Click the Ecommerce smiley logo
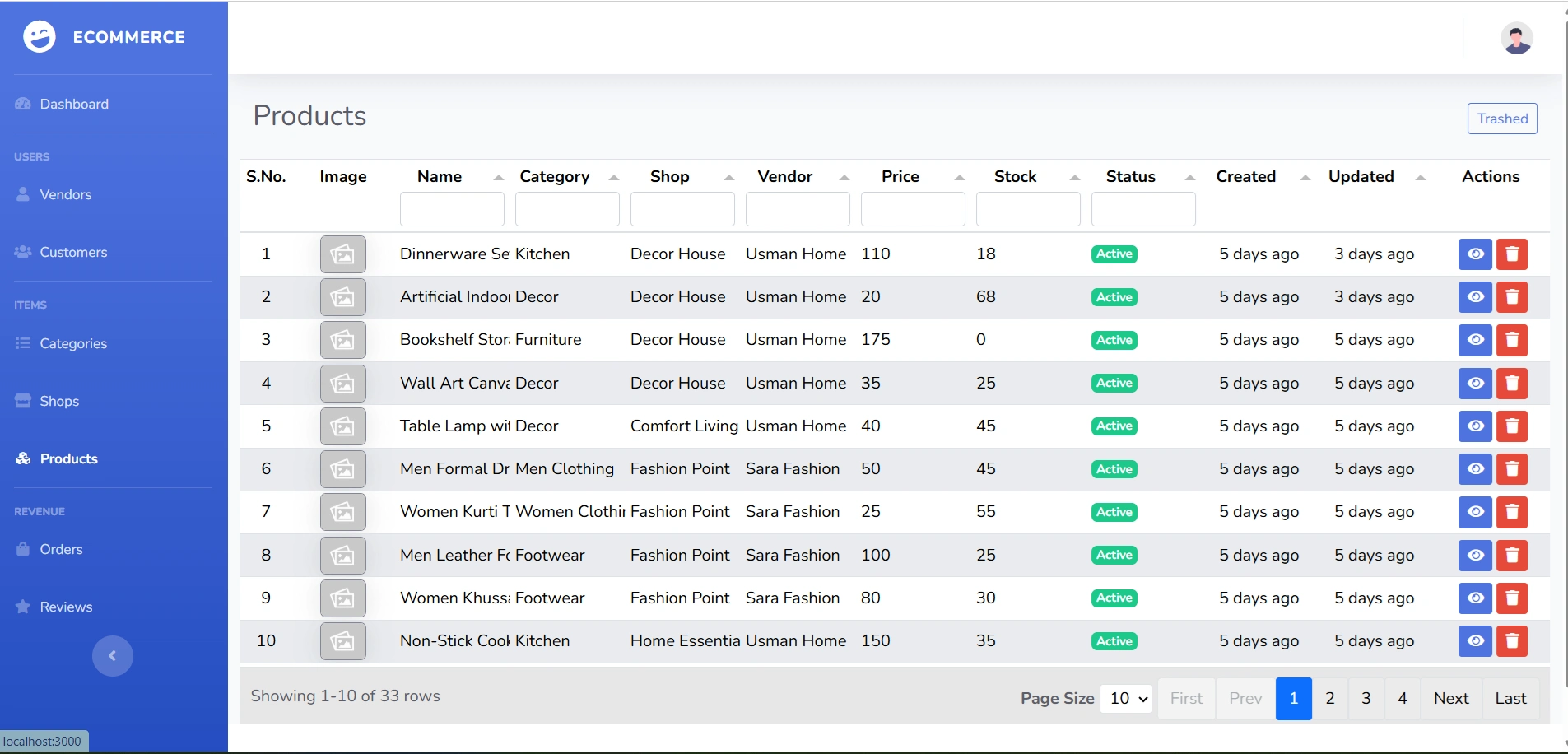 (40, 37)
